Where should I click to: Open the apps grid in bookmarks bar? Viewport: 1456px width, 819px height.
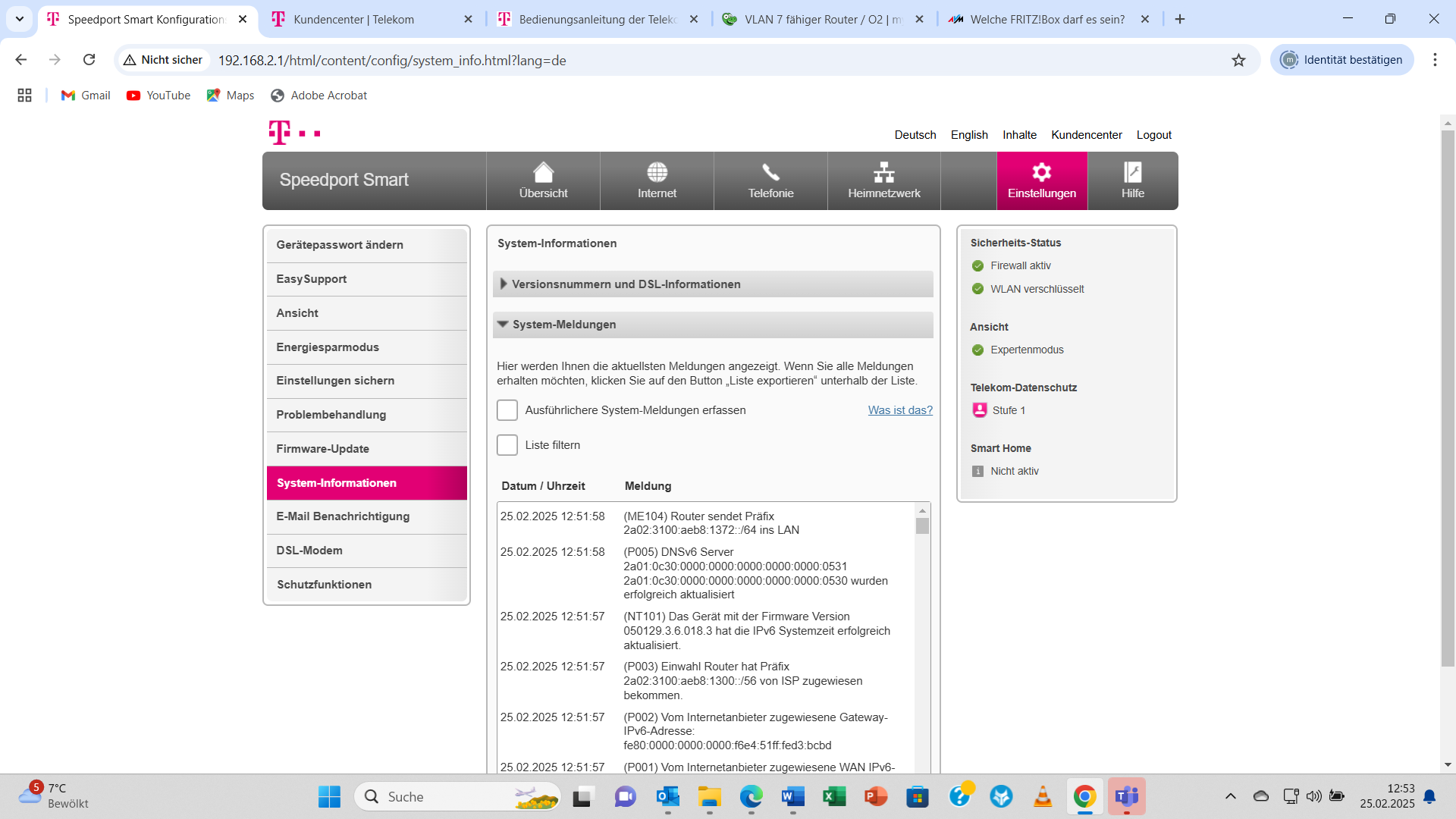click(24, 95)
